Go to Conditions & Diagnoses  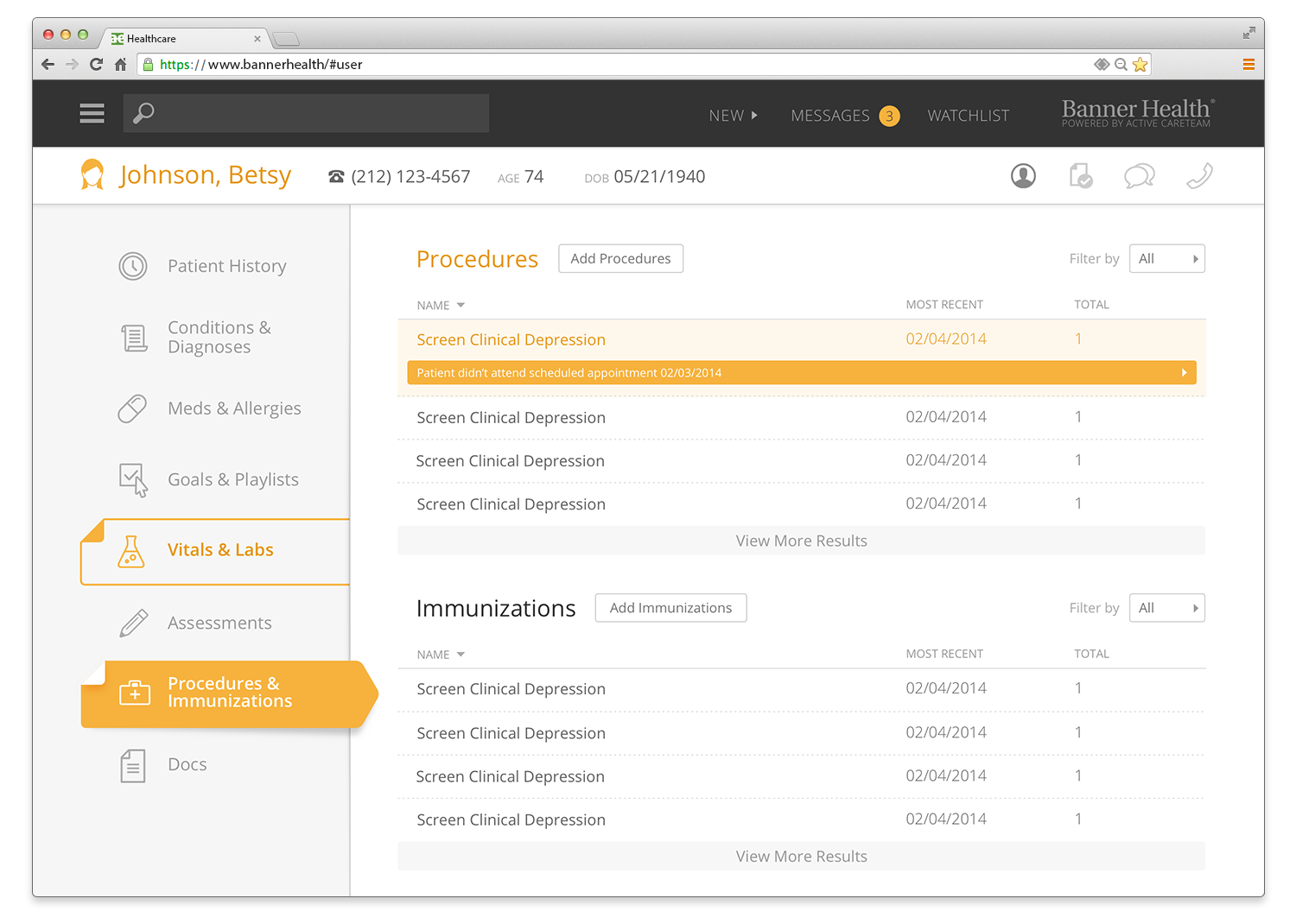[219, 337]
